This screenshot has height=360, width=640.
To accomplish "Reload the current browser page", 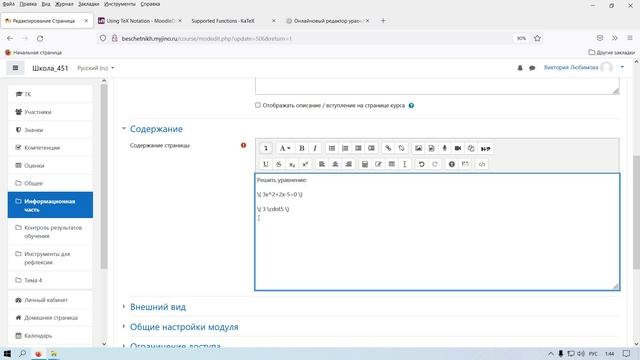I will pos(40,38).
